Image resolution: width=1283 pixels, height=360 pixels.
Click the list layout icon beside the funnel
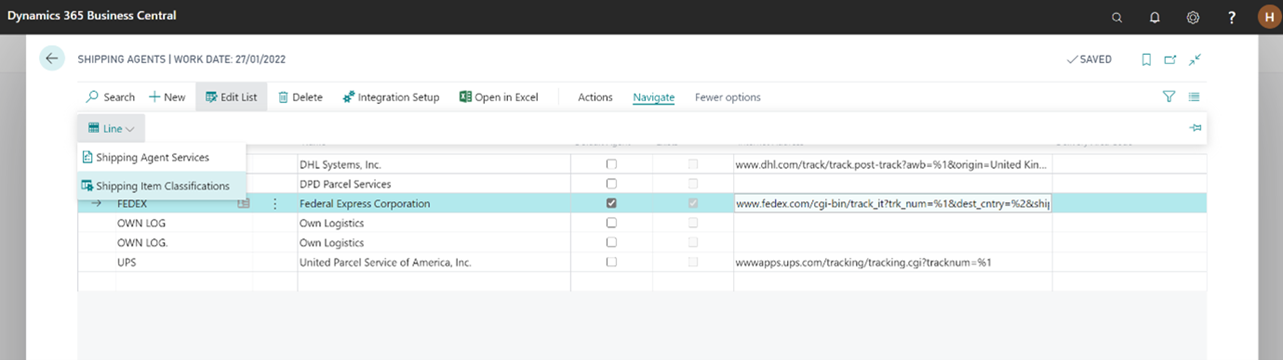pyautogui.click(x=1194, y=97)
